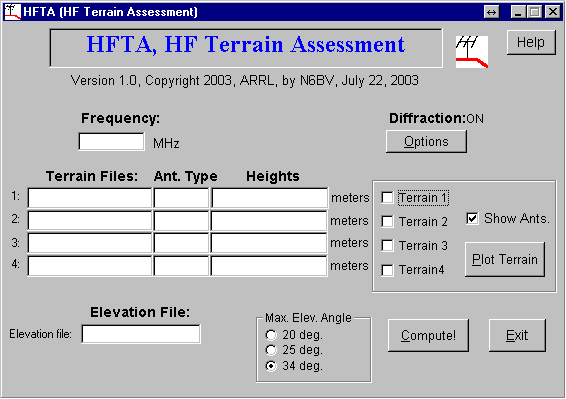
Task: Click Heights field in row 4
Action: click(x=269, y=265)
